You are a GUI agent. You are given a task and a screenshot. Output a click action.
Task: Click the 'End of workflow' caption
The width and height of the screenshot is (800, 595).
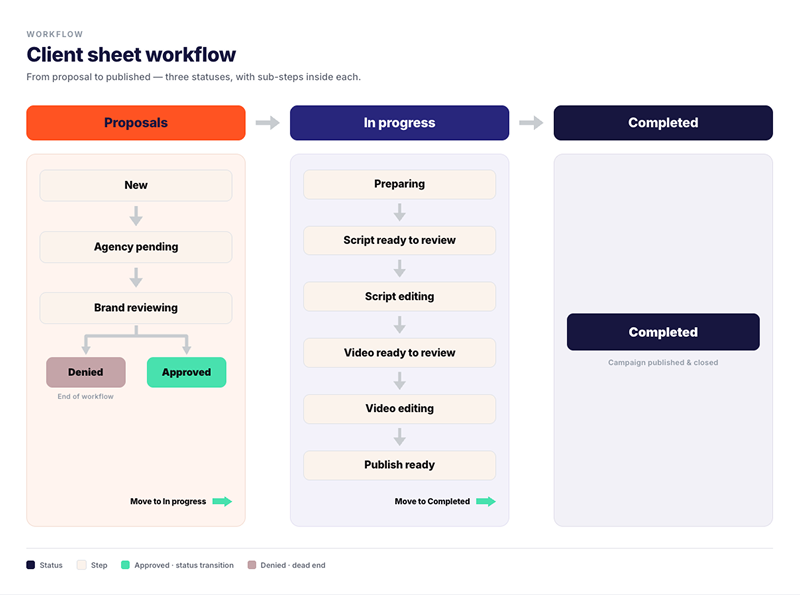tap(86, 396)
